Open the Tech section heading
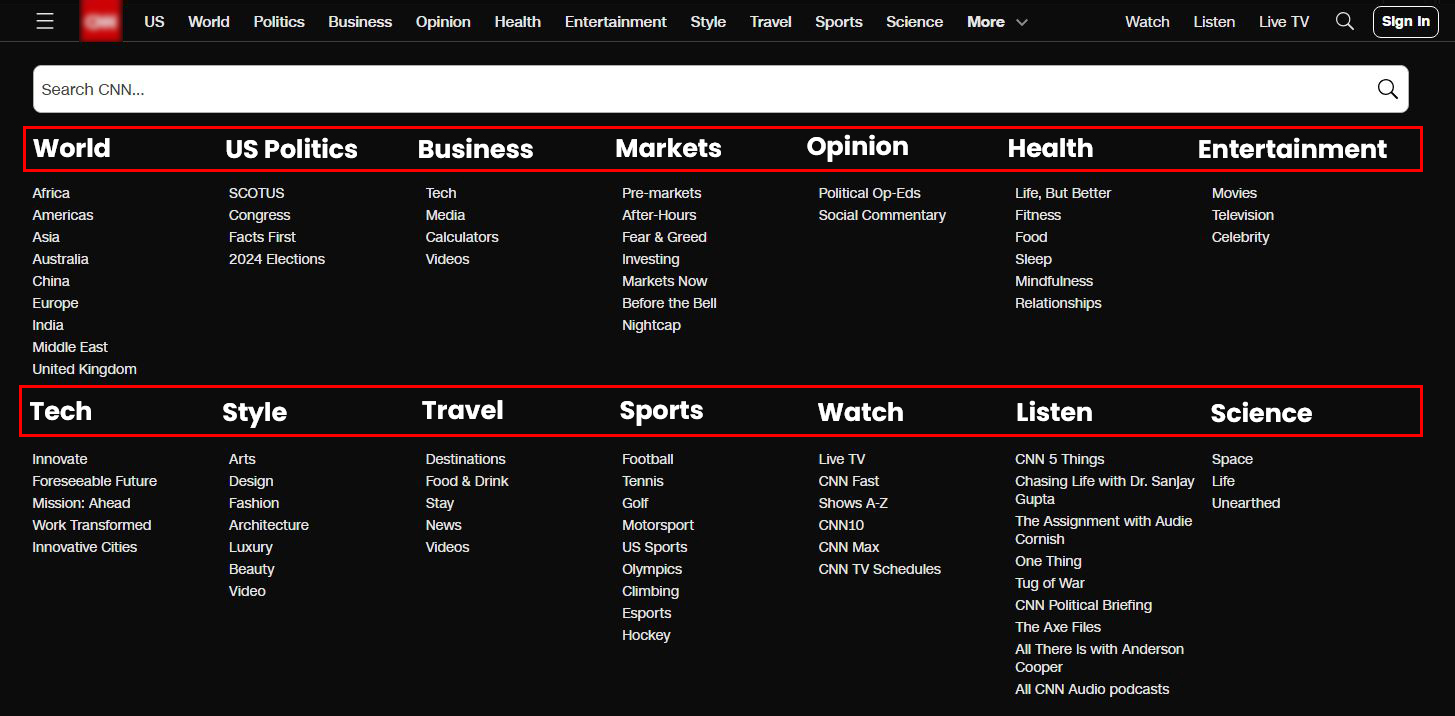This screenshot has width=1455, height=716. 61,411
